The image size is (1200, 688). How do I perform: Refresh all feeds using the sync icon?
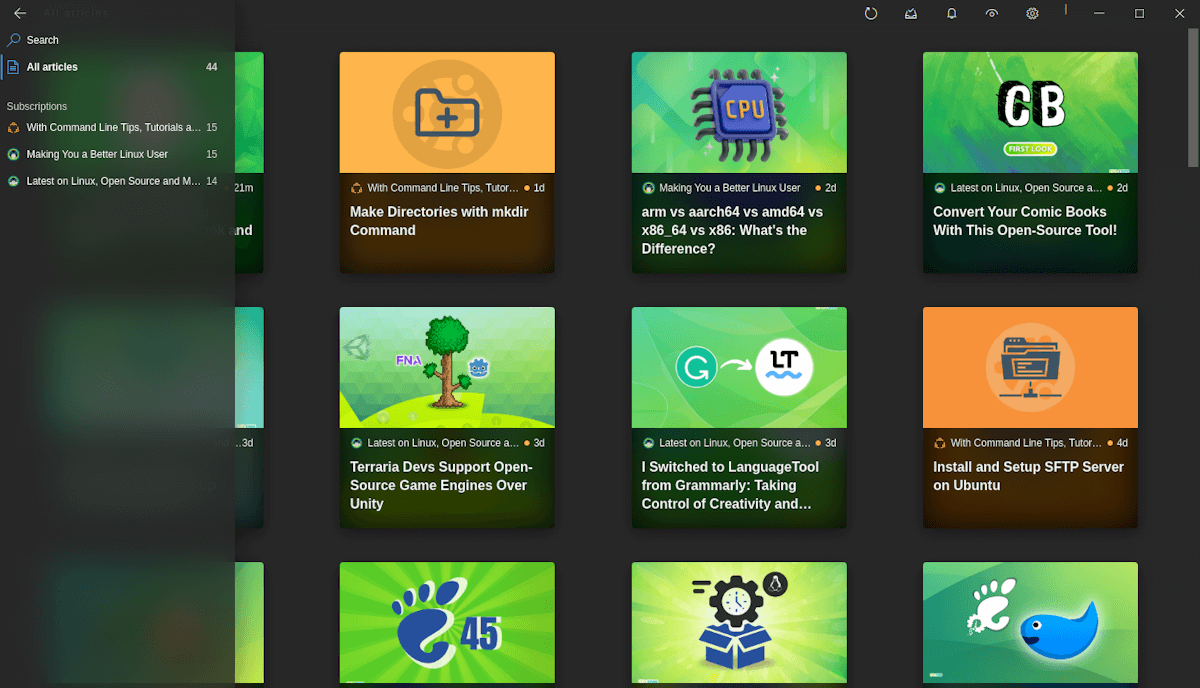coord(871,13)
